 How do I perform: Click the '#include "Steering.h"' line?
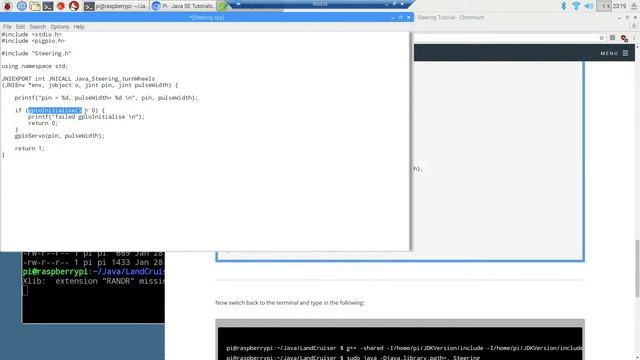pyautogui.click(x=36, y=53)
